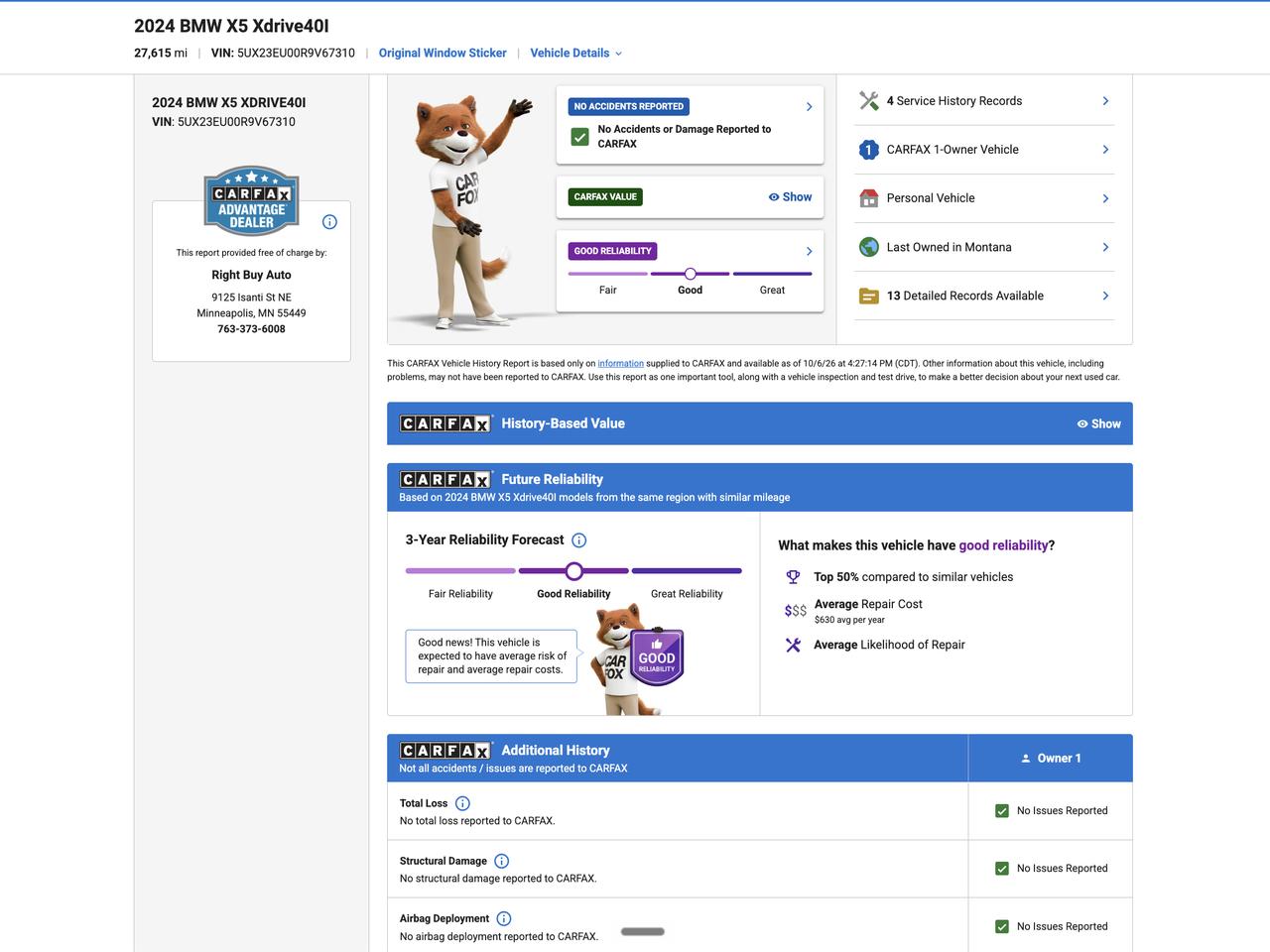
Task: Expand the Good Reliability card chevron
Action: click(x=810, y=252)
